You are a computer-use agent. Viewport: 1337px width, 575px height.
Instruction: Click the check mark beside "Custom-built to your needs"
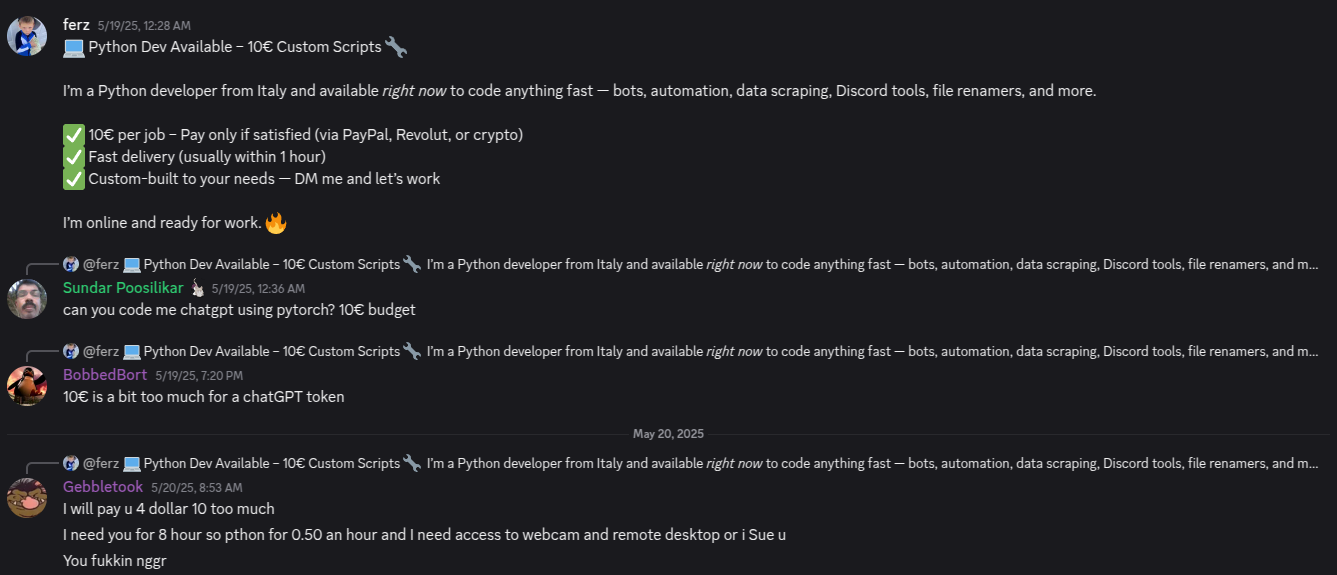pos(74,179)
